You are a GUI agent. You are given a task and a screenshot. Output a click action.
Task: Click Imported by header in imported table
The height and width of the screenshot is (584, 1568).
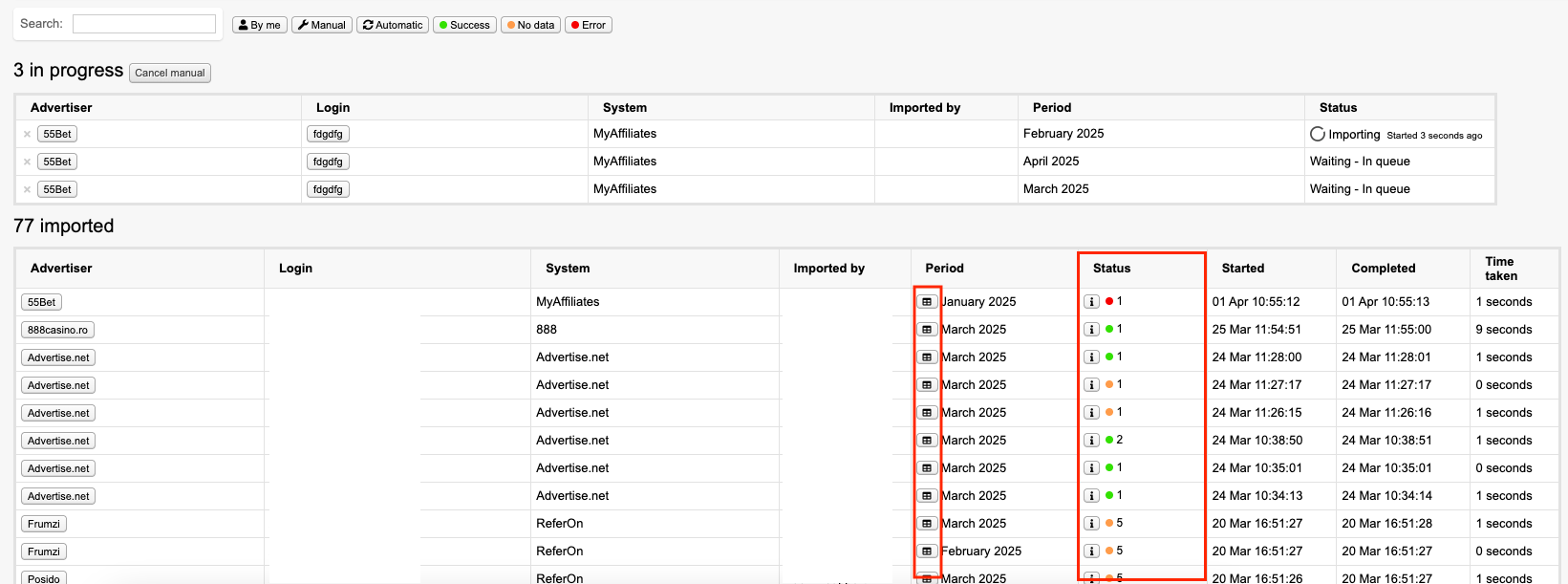[x=828, y=269]
